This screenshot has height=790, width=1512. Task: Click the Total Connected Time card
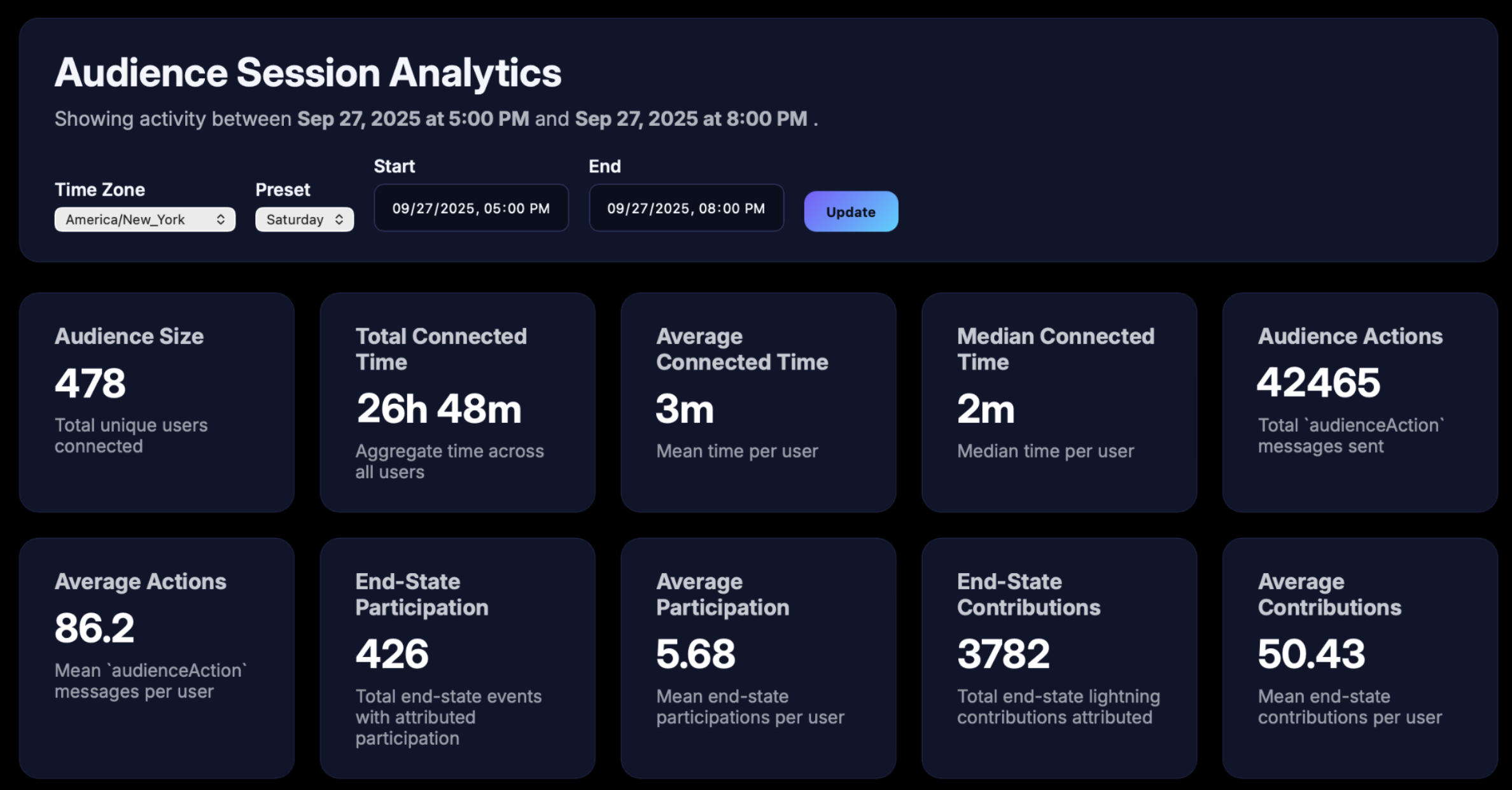click(458, 402)
